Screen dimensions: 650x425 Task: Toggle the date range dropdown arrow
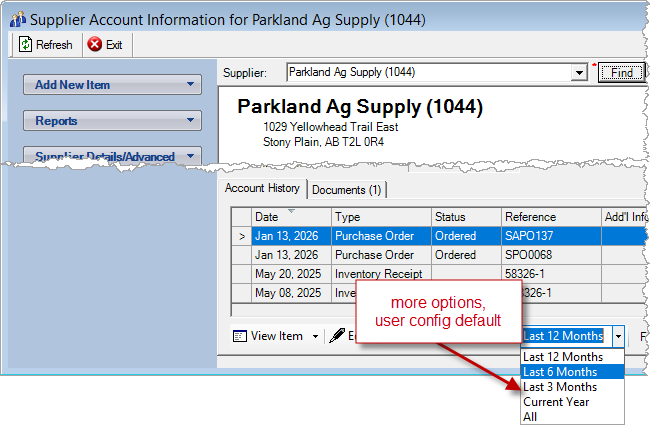click(x=618, y=336)
